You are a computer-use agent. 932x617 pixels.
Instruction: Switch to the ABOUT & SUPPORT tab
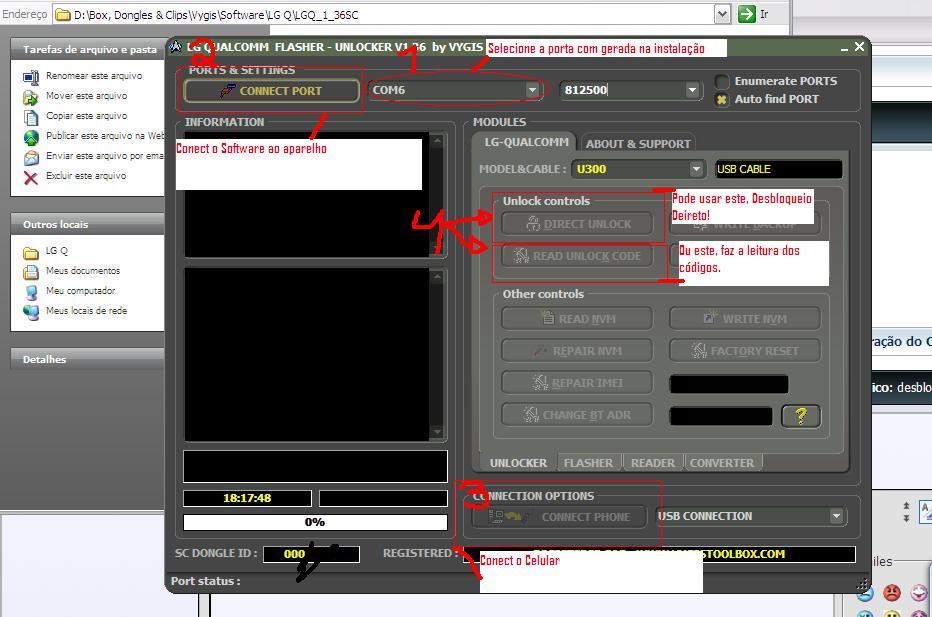coord(637,143)
